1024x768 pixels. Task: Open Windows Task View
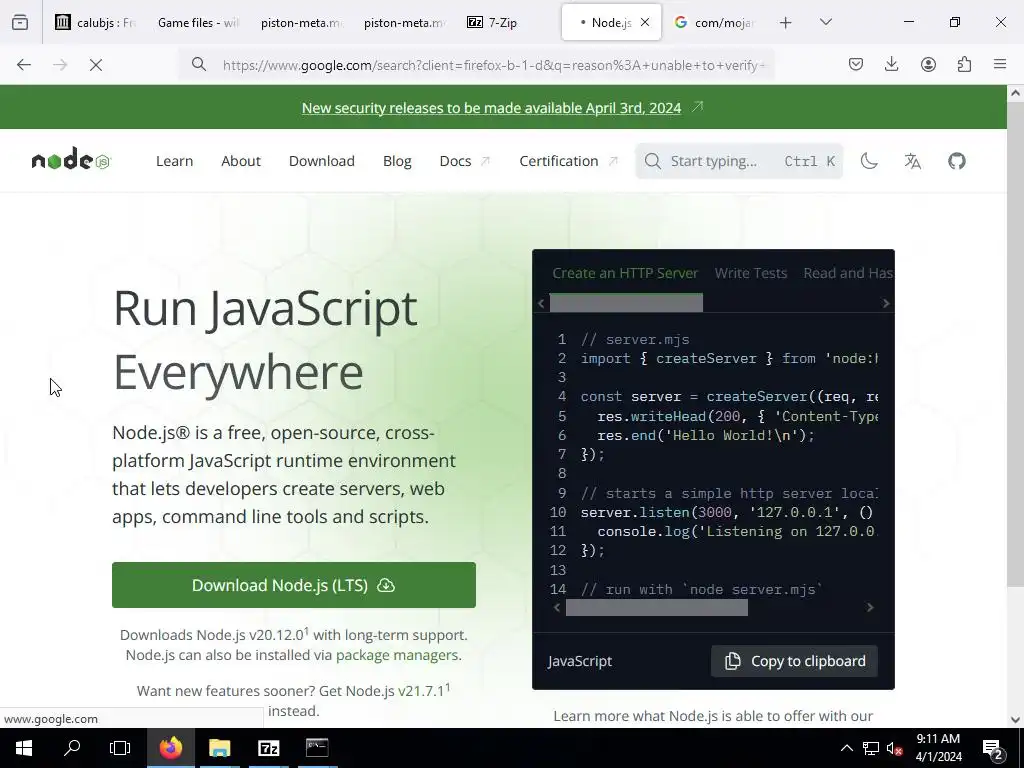120,748
